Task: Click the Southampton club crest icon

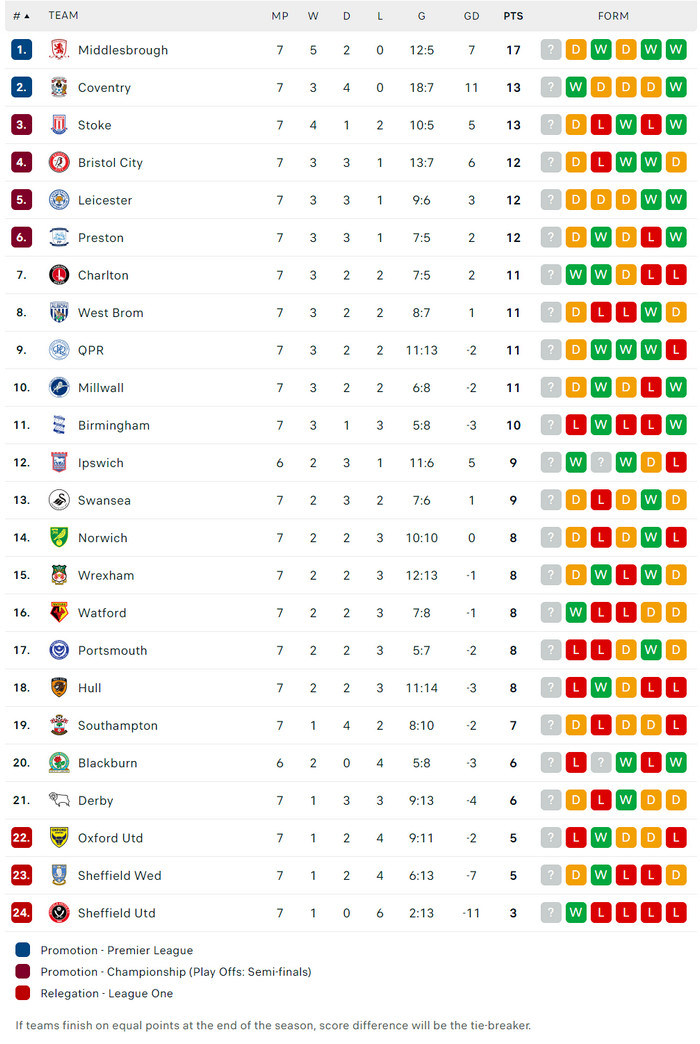Action: click(x=59, y=726)
